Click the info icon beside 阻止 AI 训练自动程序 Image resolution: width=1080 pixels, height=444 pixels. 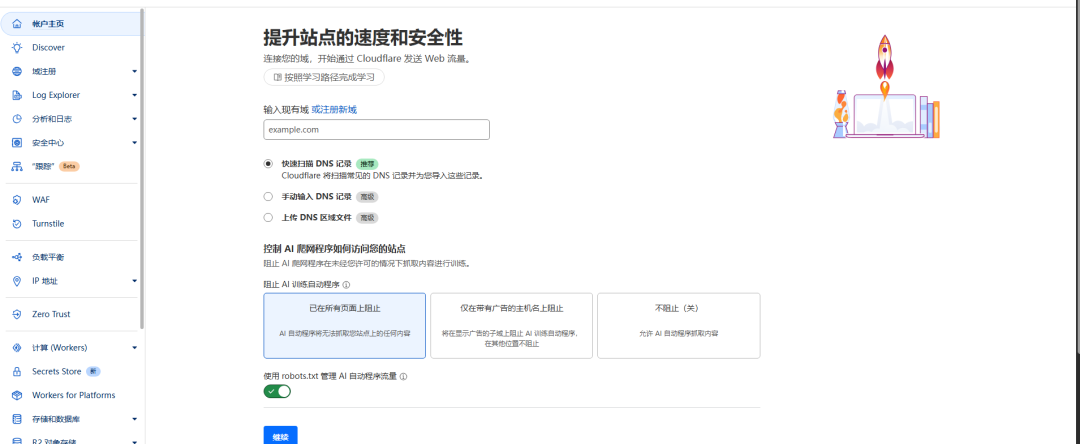point(346,284)
